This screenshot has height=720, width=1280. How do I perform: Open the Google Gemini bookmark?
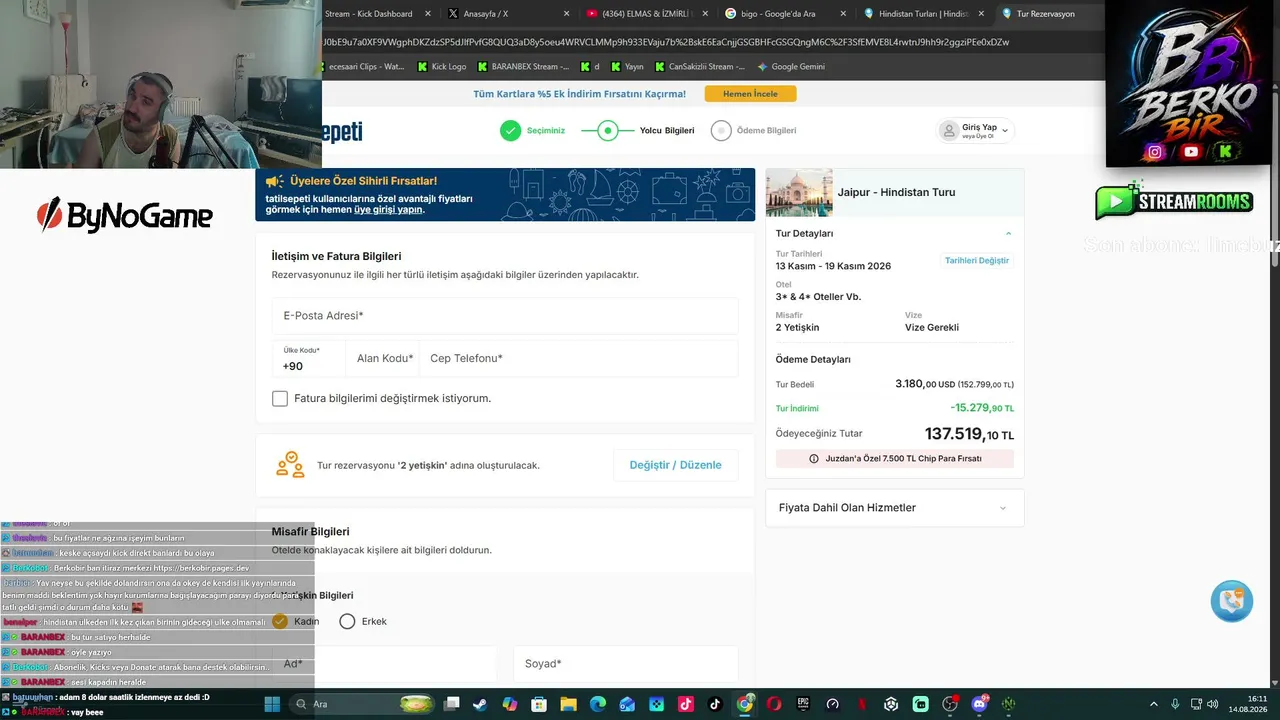coord(791,67)
